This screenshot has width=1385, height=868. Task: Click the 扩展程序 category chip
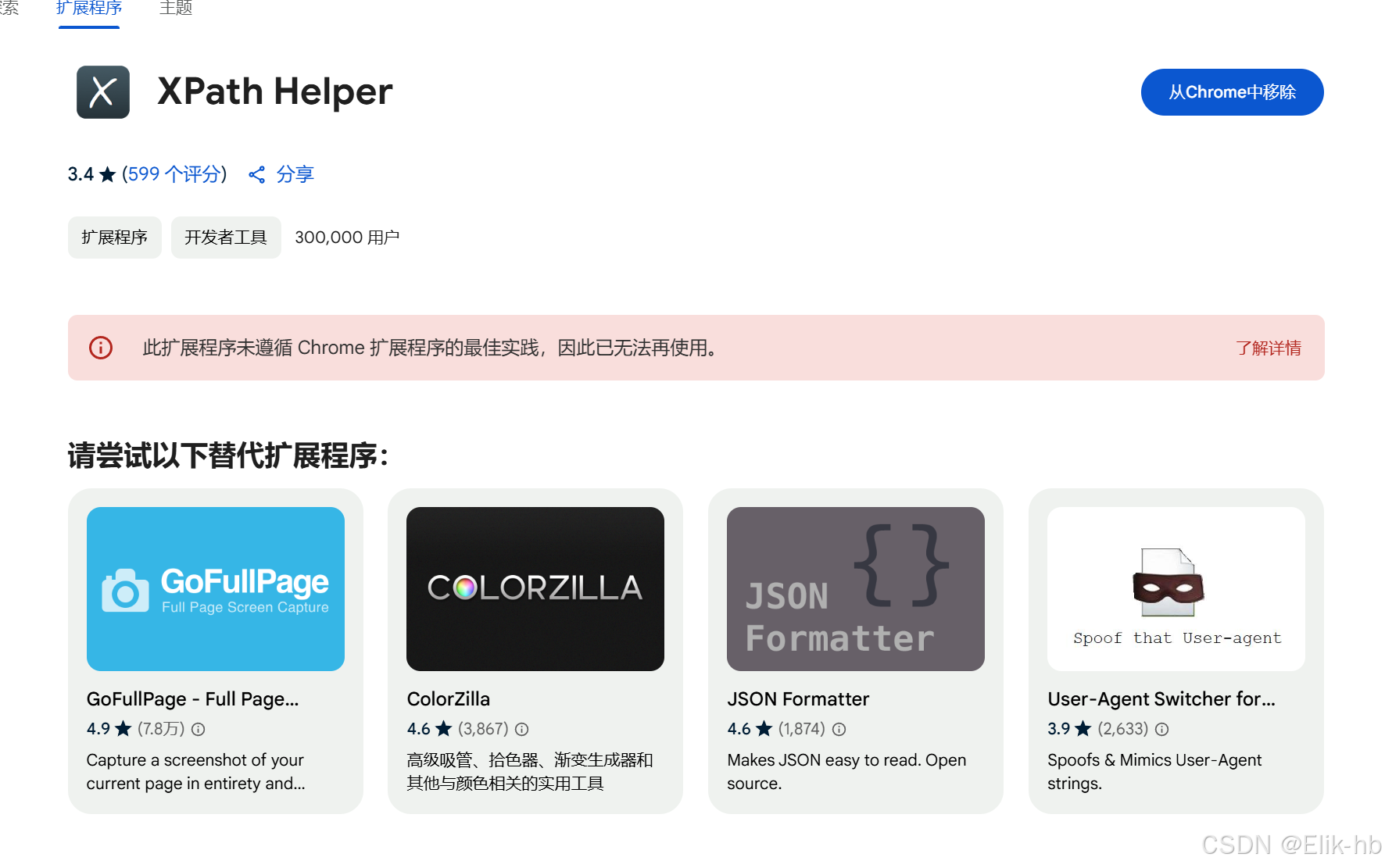click(x=114, y=237)
